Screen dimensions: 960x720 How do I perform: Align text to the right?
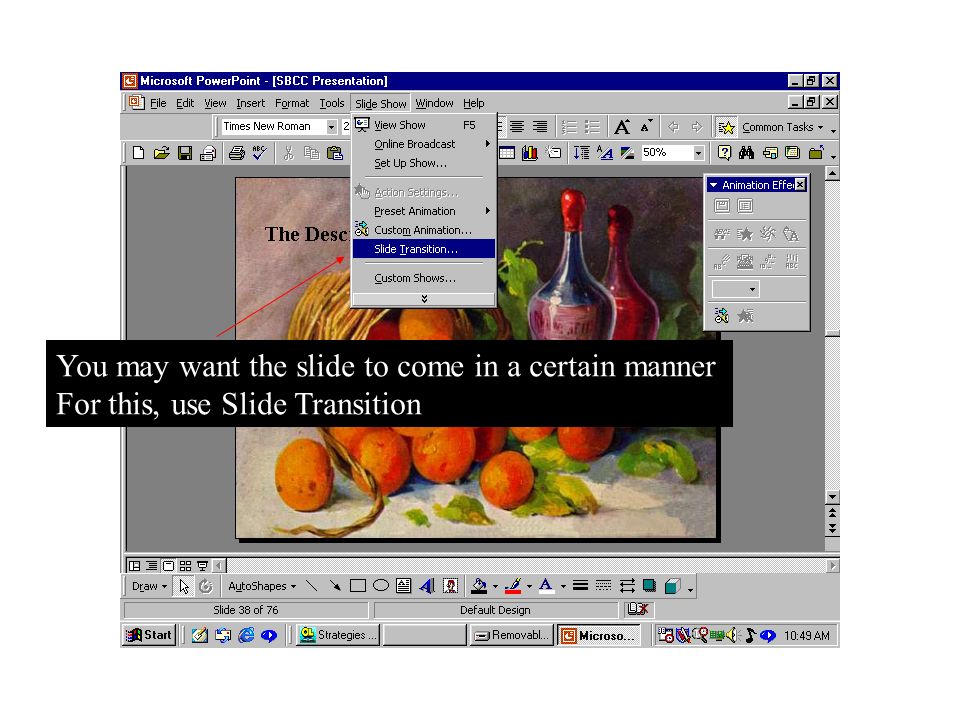point(539,127)
